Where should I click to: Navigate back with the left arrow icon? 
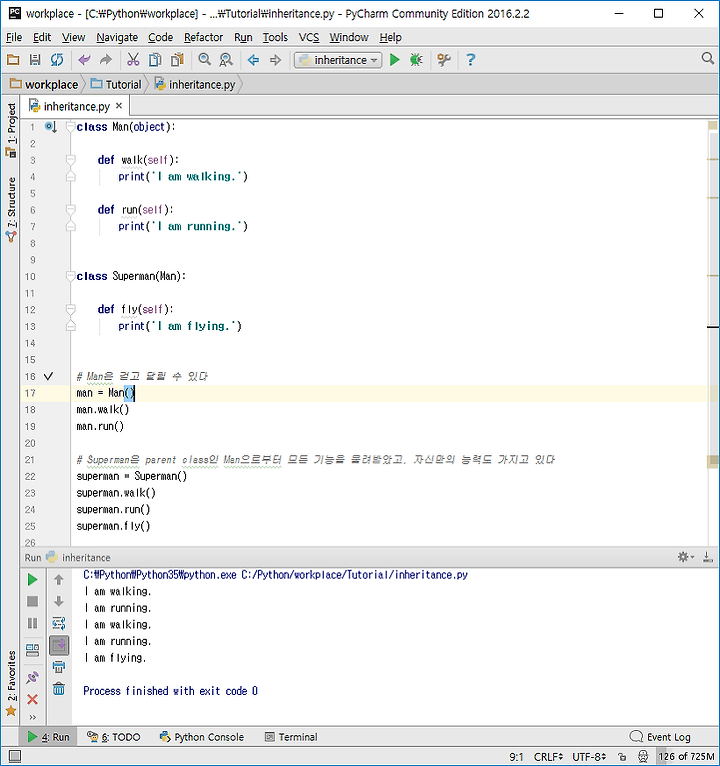pyautogui.click(x=254, y=60)
